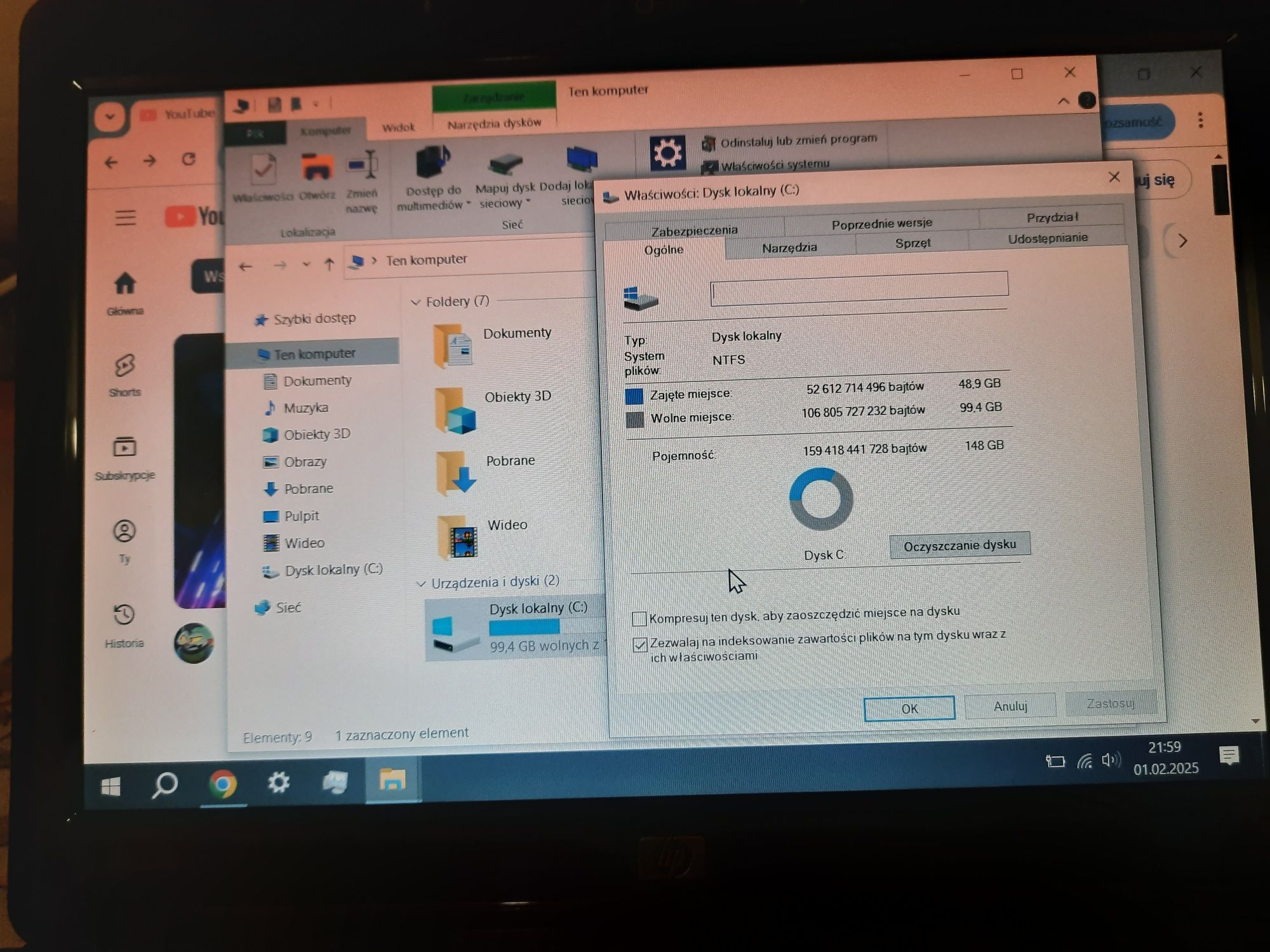1270x952 pixels.
Task: Open the Plik ribbon tab
Action: point(255,133)
